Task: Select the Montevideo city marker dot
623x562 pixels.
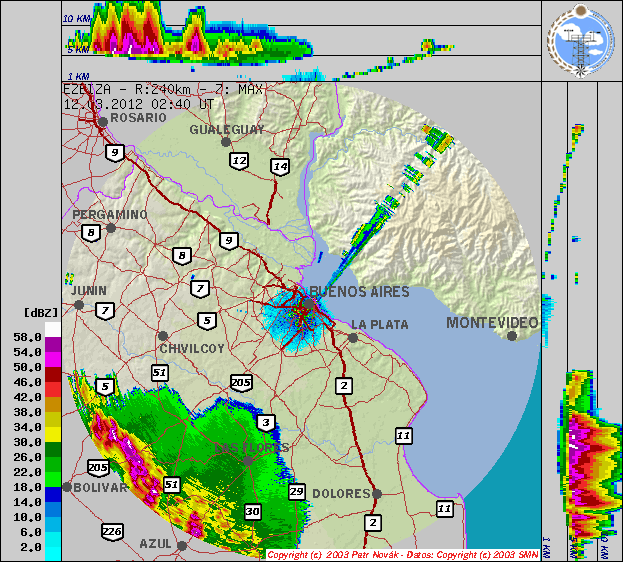Action: 512,336
